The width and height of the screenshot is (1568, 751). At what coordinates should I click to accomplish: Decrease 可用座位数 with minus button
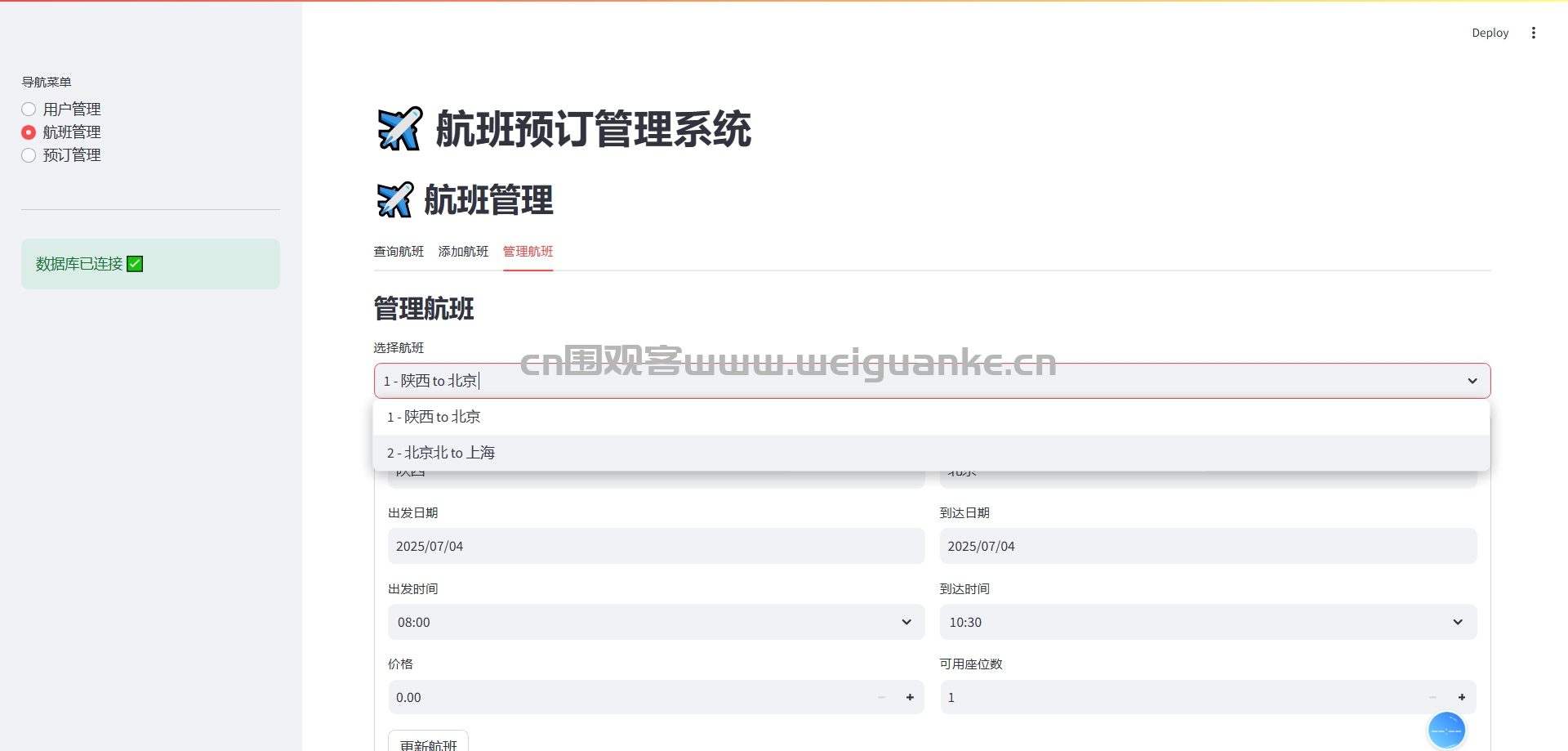click(1432, 697)
